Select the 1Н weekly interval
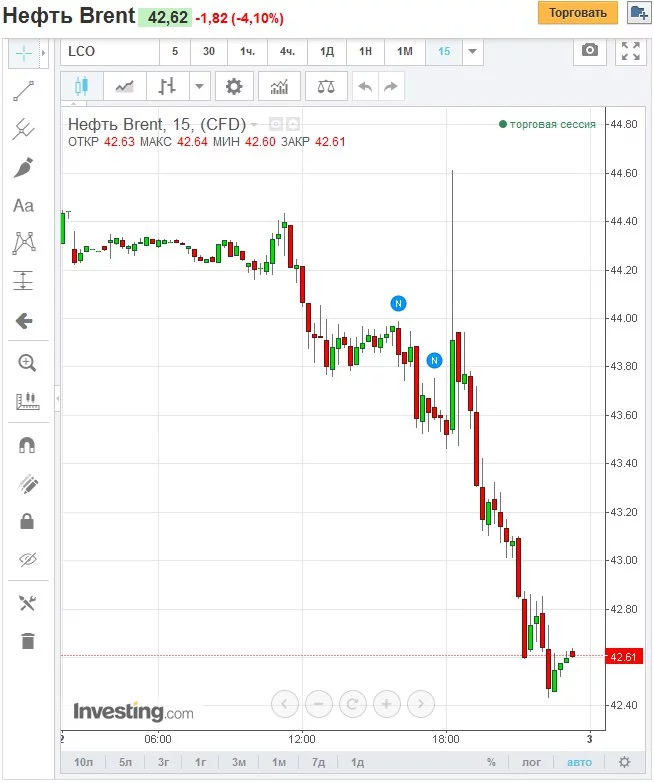 coord(365,52)
